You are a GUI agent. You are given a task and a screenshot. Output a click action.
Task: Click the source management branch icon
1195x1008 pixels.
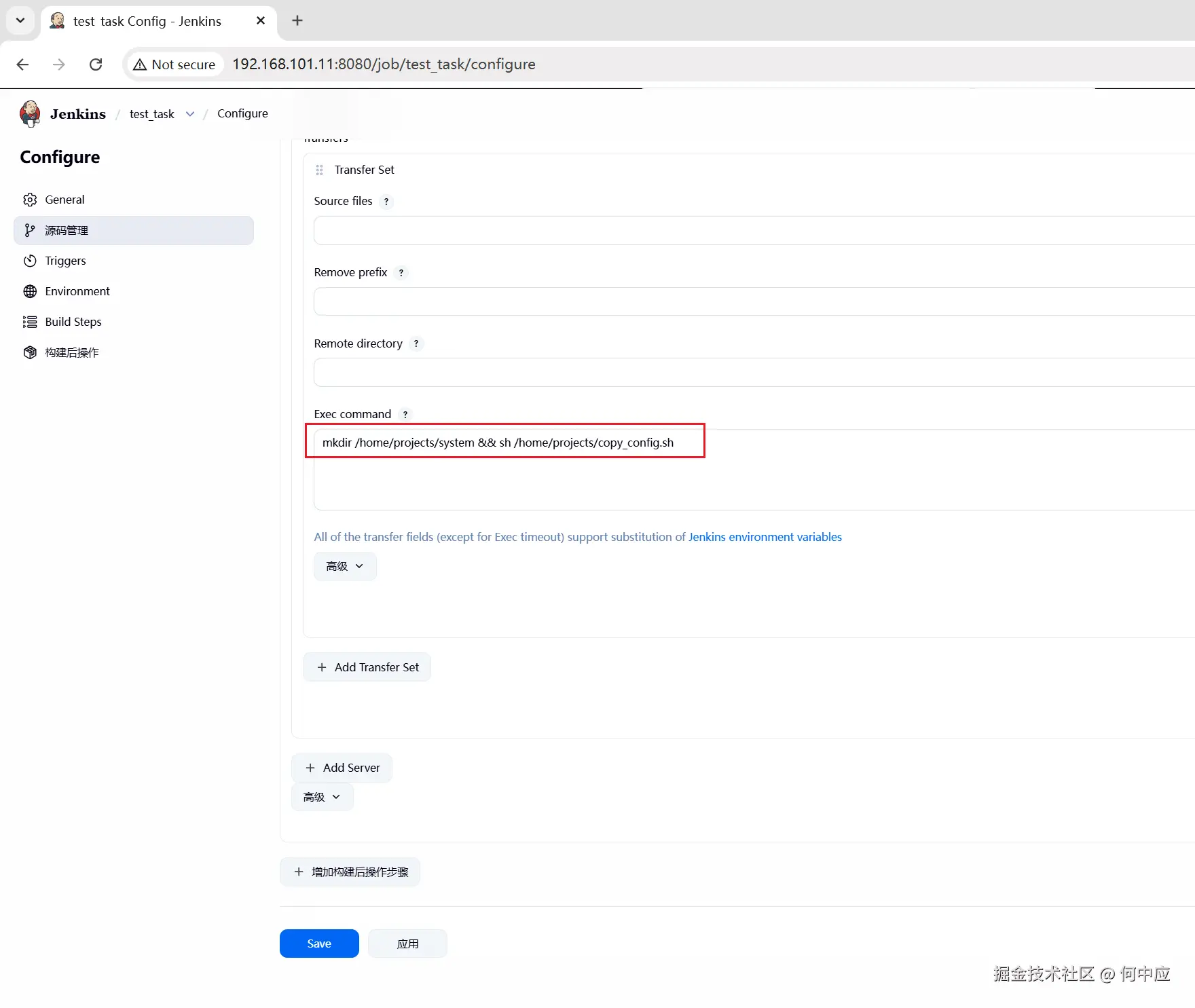pyautogui.click(x=30, y=230)
